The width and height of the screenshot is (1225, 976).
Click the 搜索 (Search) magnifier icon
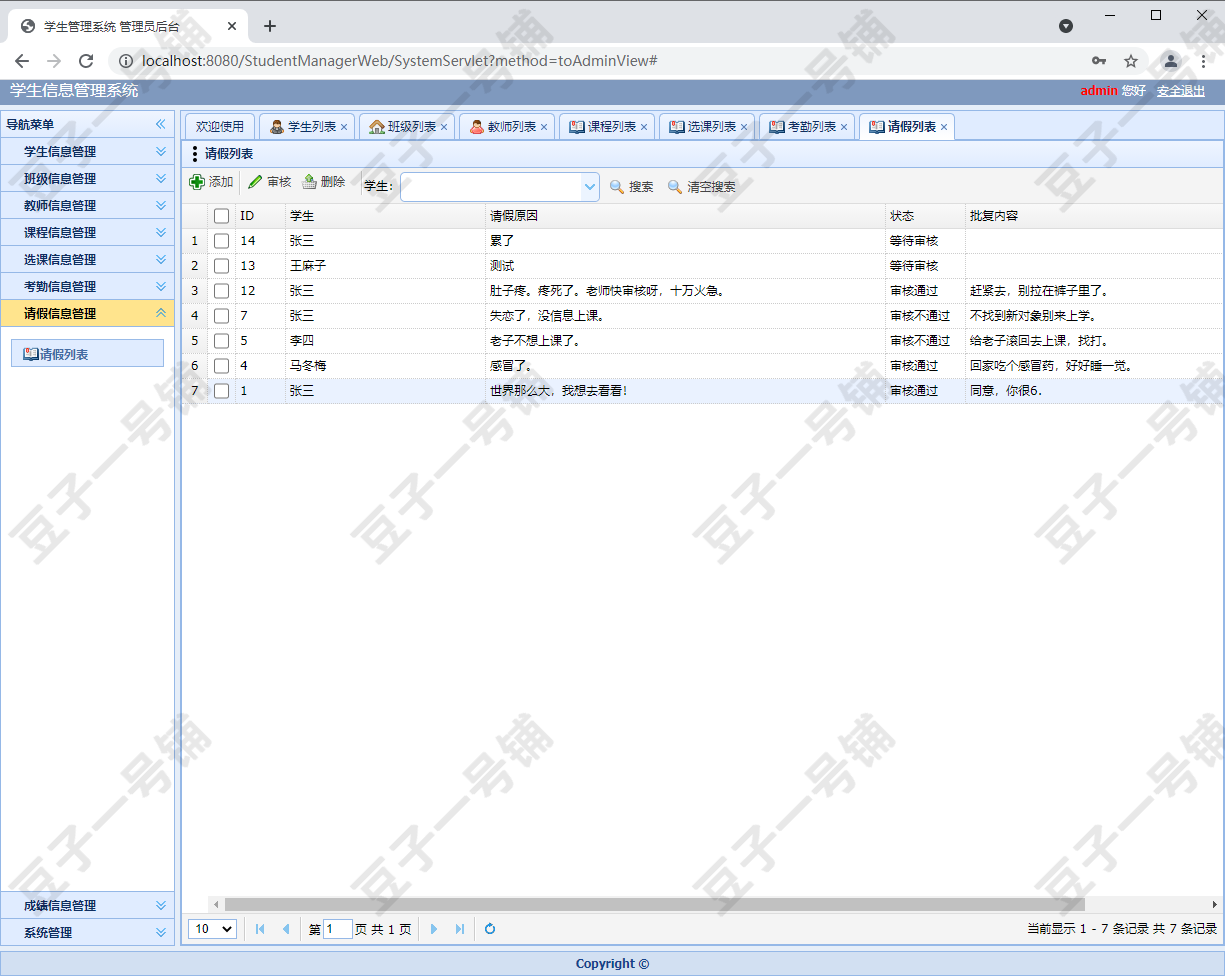tap(618, 186)
